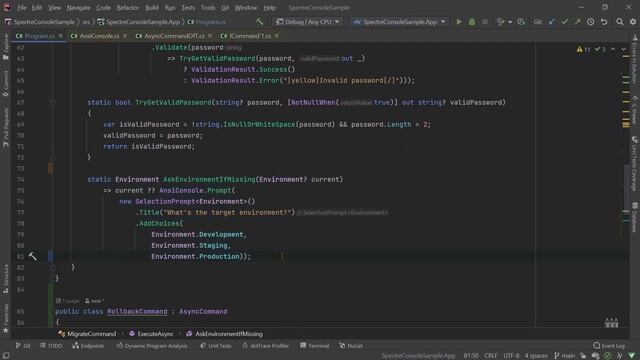Start debugging with the green bug icon
This screenshot has height=360, width=640.
click(x=472, y=22)
